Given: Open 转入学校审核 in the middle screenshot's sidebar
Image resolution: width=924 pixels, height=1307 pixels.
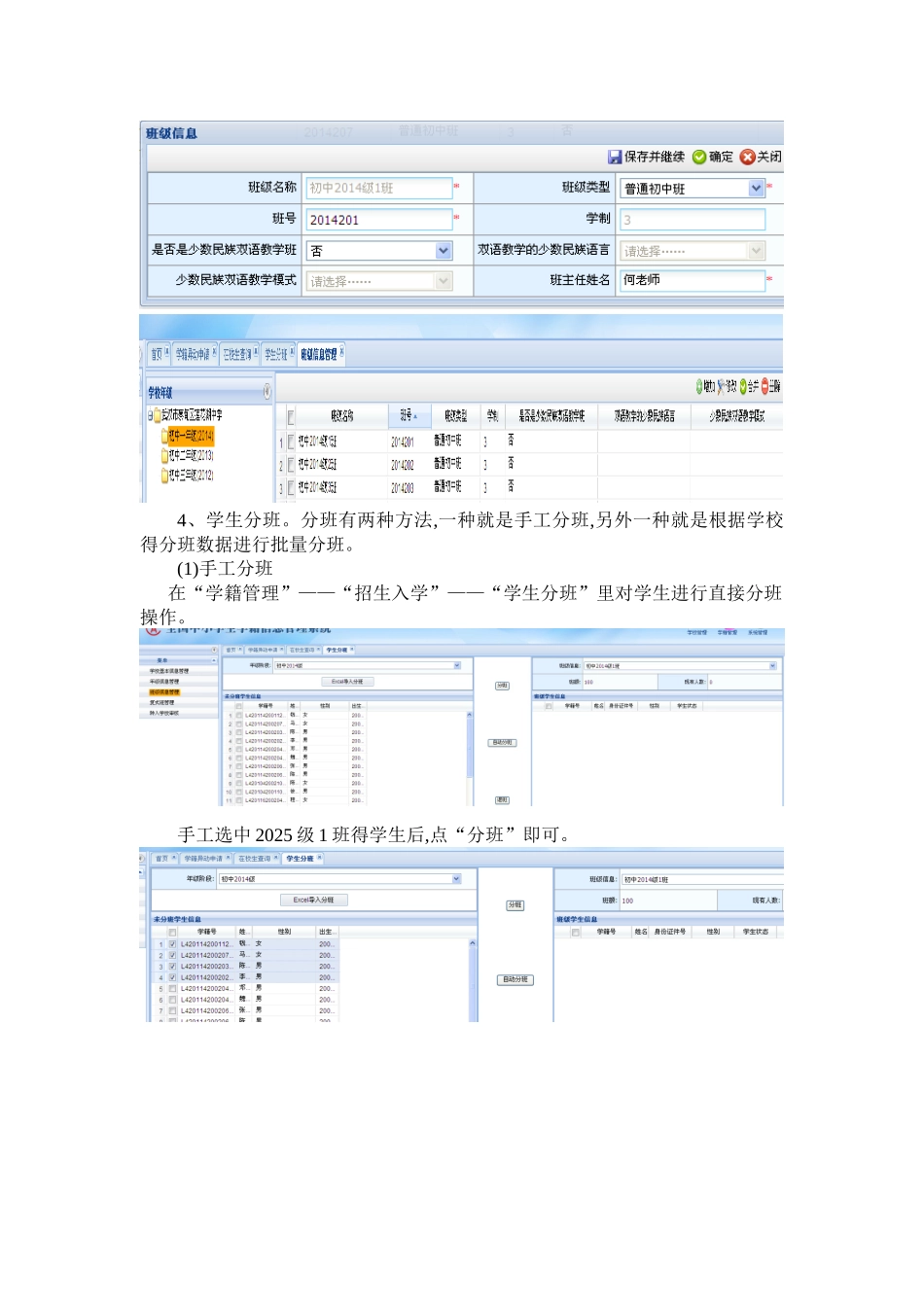Looking at the screenshot, I should 164,713.
